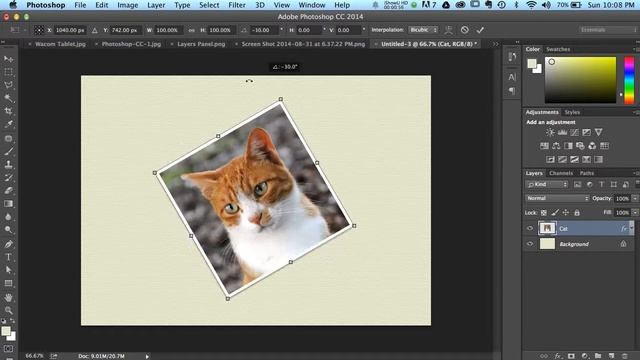The height and width of the screenshot is (360, 640).
Task: Open status bar document info arrow
Action: [x=147, y=356]
